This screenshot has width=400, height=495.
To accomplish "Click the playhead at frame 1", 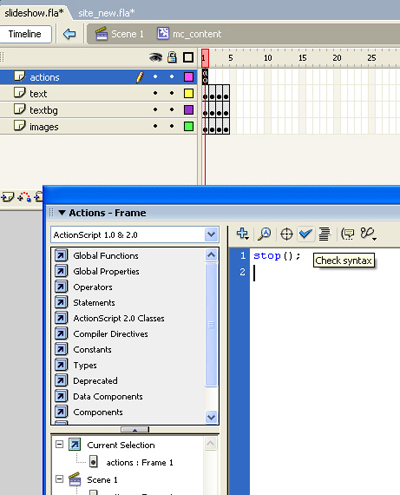I will point(205,58).
